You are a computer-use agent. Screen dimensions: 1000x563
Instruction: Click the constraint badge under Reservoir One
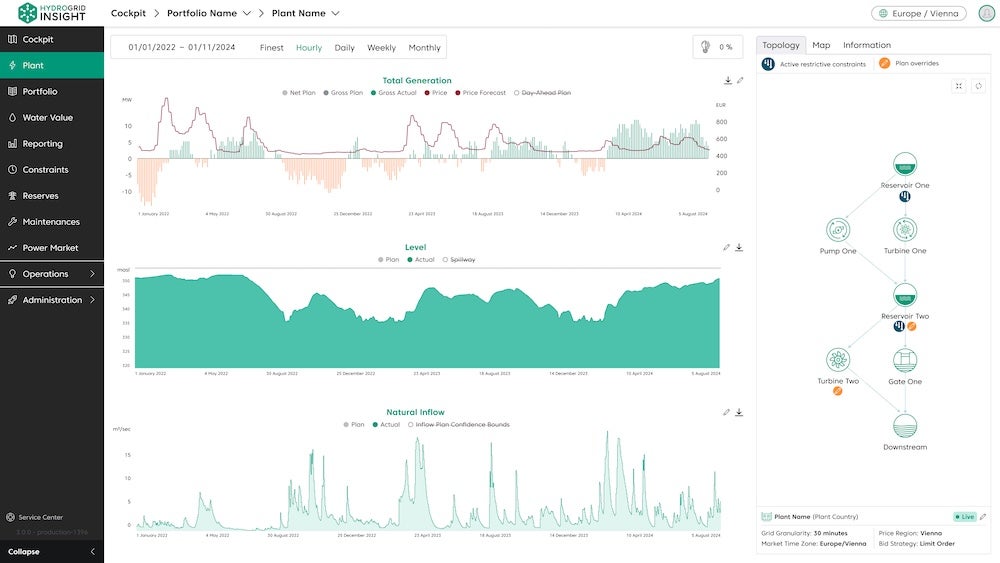[905, 196]
